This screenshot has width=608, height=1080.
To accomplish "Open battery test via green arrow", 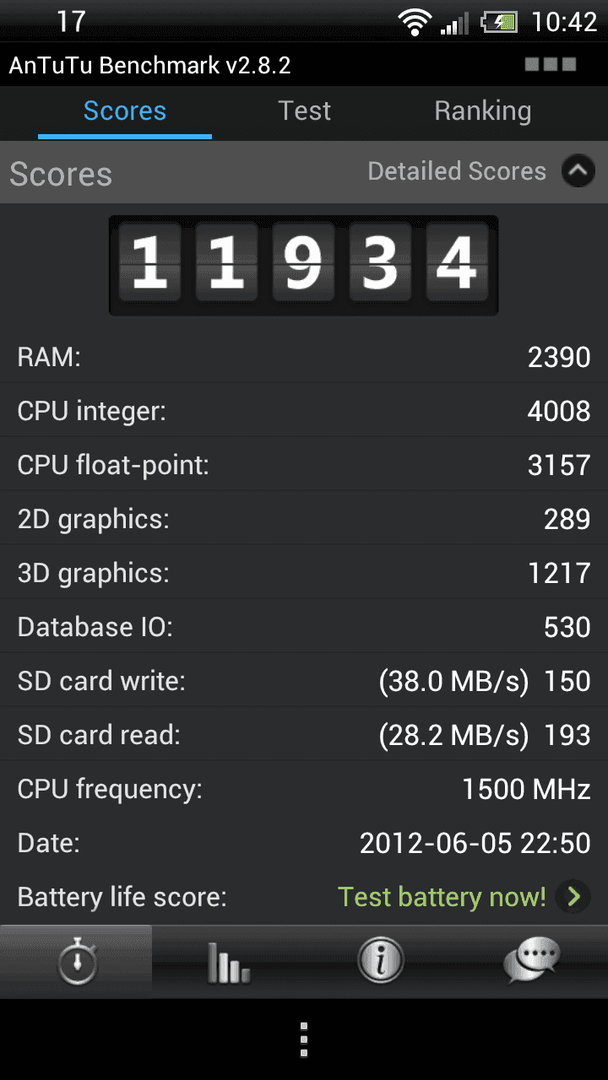I will (x=573, y=896).
